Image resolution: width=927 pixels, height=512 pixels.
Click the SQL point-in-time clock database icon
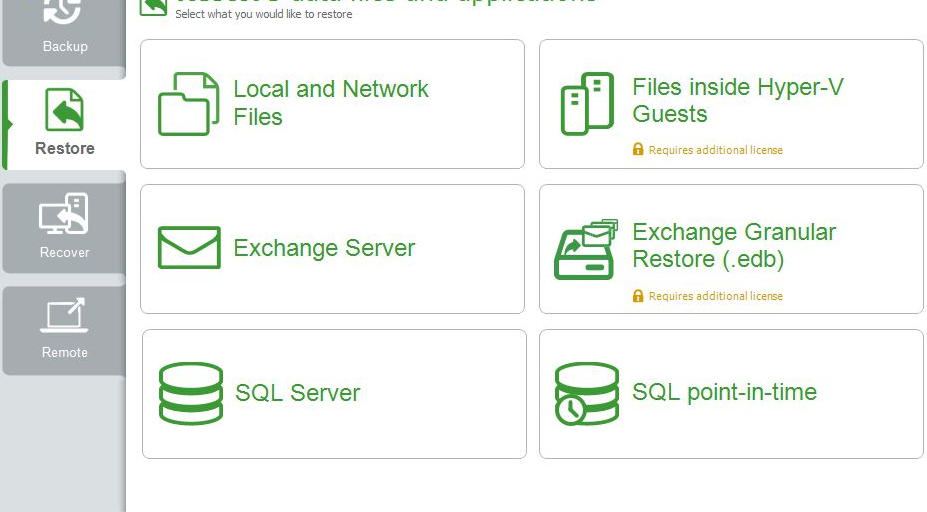(x=586, y=394)
